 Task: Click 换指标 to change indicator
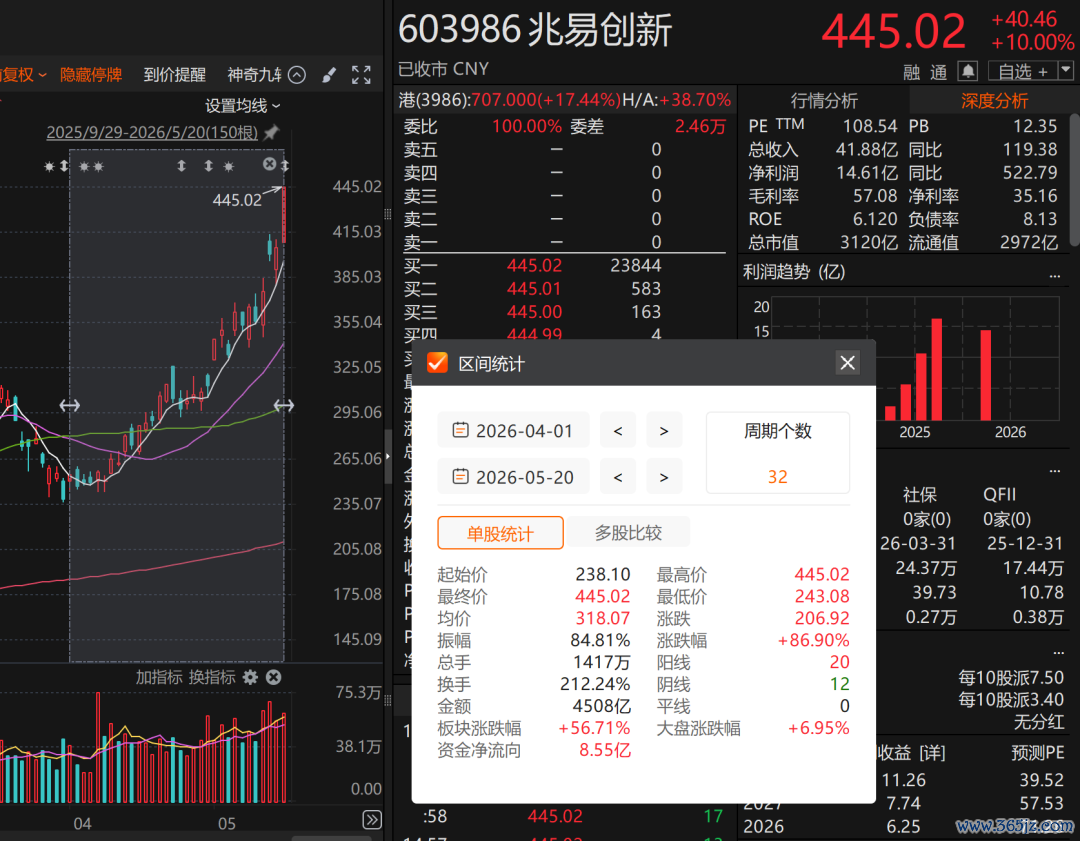click(212, 677)
